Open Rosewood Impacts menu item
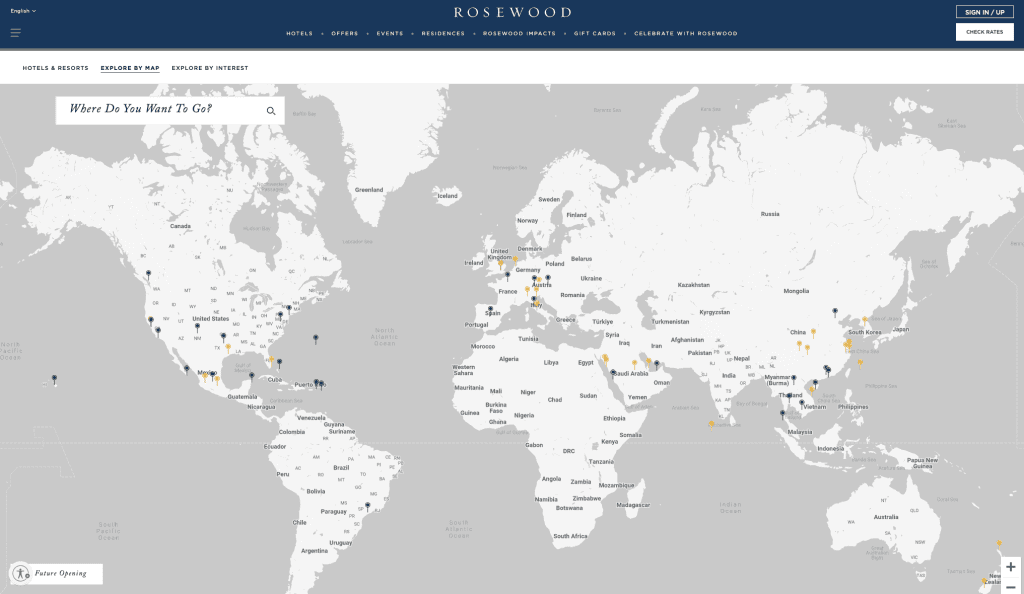This screenshot has height=594, width=1024. pos(519,33)
